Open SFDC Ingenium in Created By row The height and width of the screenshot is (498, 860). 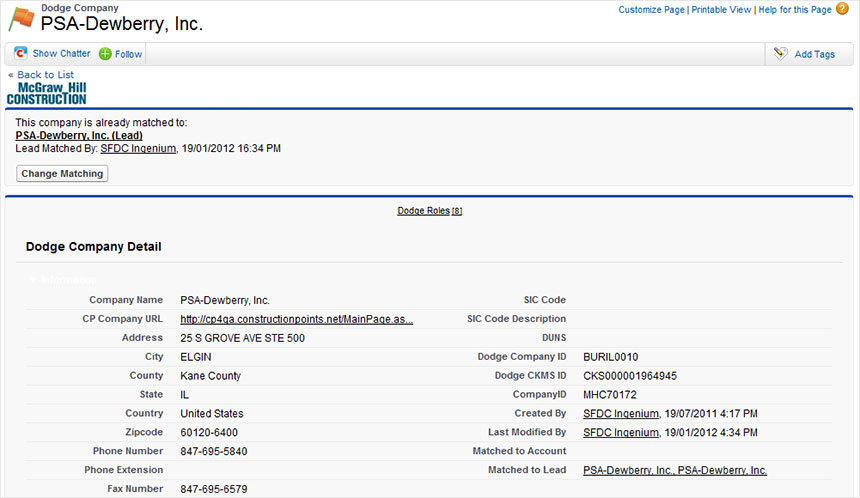coord(621,414)
